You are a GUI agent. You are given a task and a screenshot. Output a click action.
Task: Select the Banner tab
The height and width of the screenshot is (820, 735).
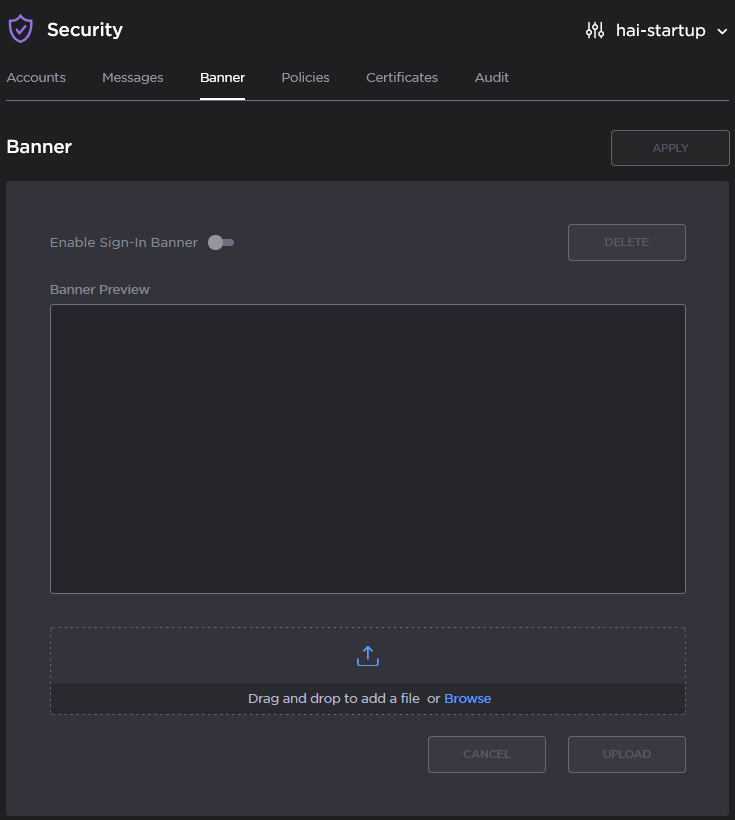[222, 77]
